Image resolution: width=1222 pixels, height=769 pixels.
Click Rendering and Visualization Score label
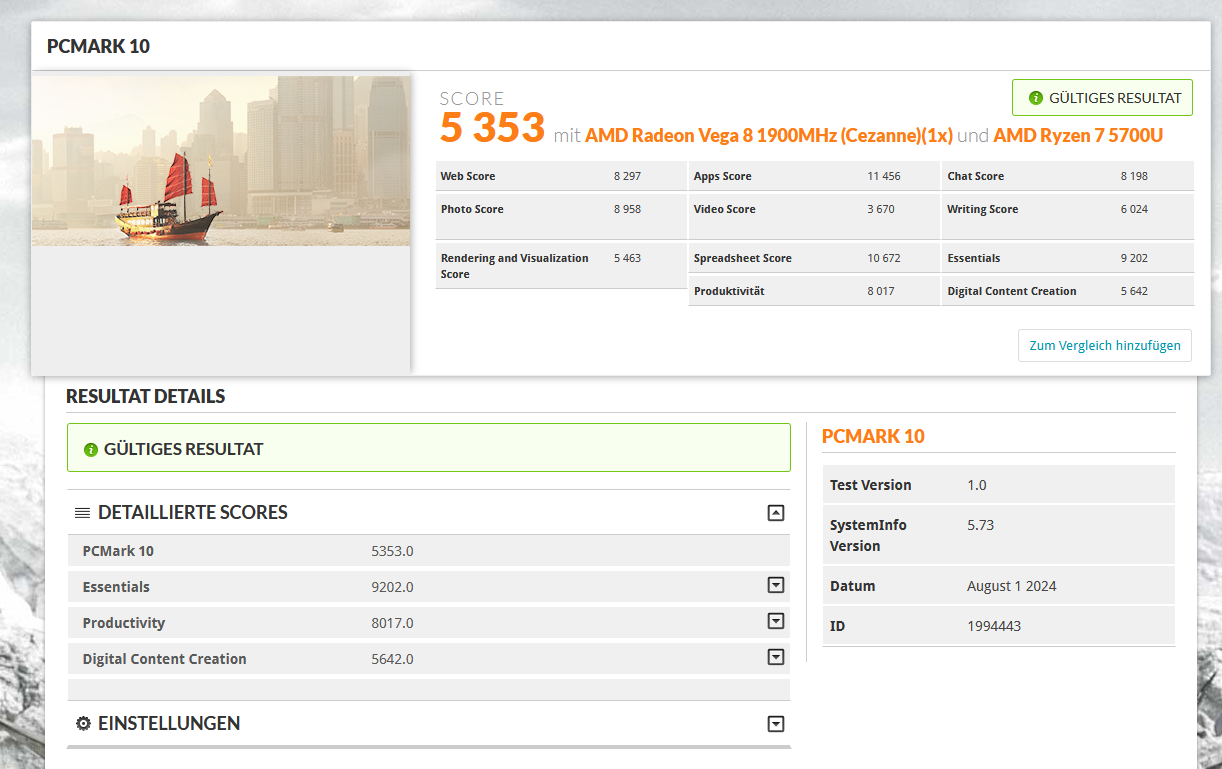(x=515, y=266)
